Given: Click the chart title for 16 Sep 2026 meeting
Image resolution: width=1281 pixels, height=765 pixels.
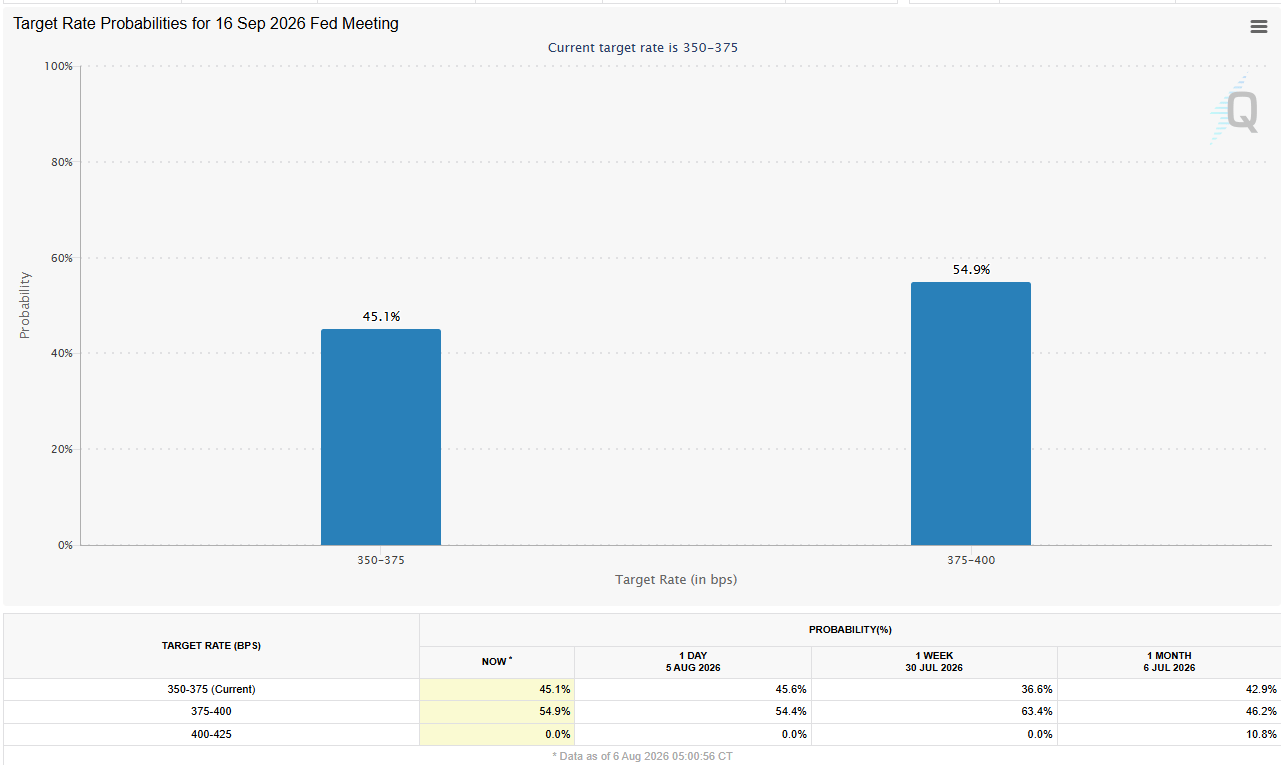Looking at the screenshot, I should pos(206,24).
